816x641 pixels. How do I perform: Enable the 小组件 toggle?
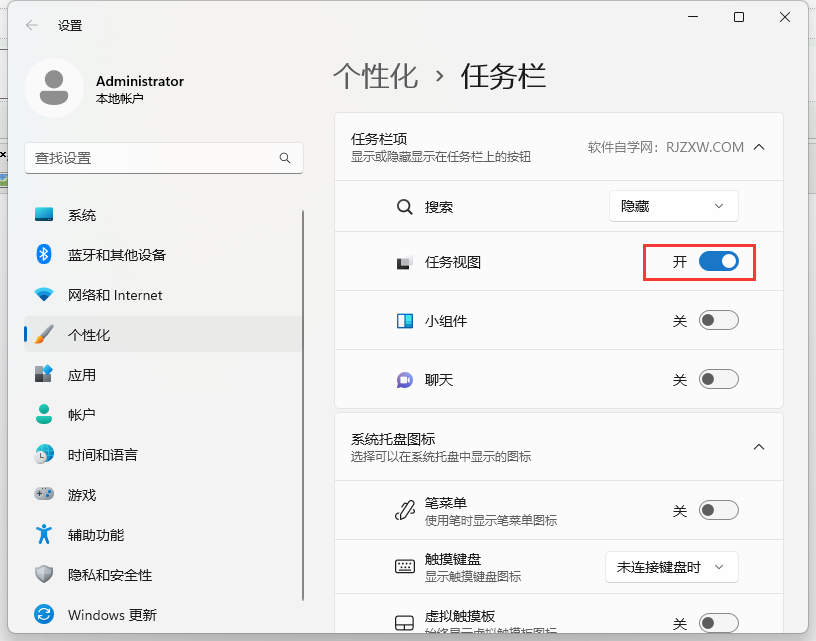point(718,321)
